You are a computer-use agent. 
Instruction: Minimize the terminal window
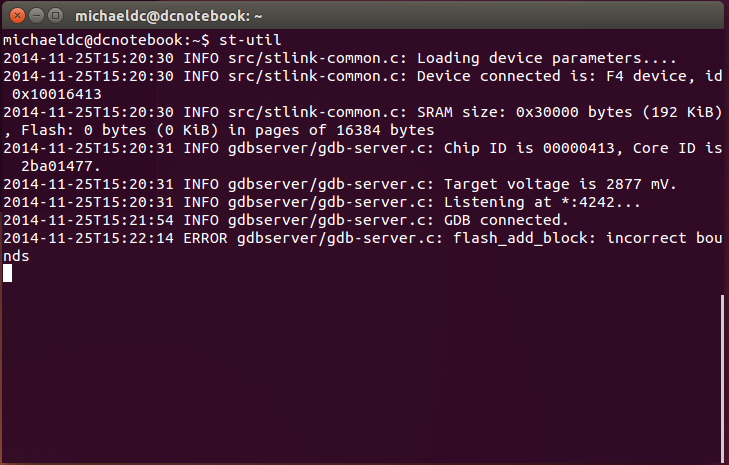point(33,15)
